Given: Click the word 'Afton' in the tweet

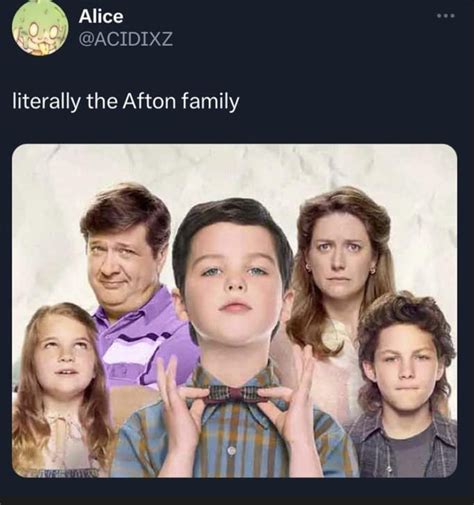Looking at the screenshot, I should click(x=149, y=101).
